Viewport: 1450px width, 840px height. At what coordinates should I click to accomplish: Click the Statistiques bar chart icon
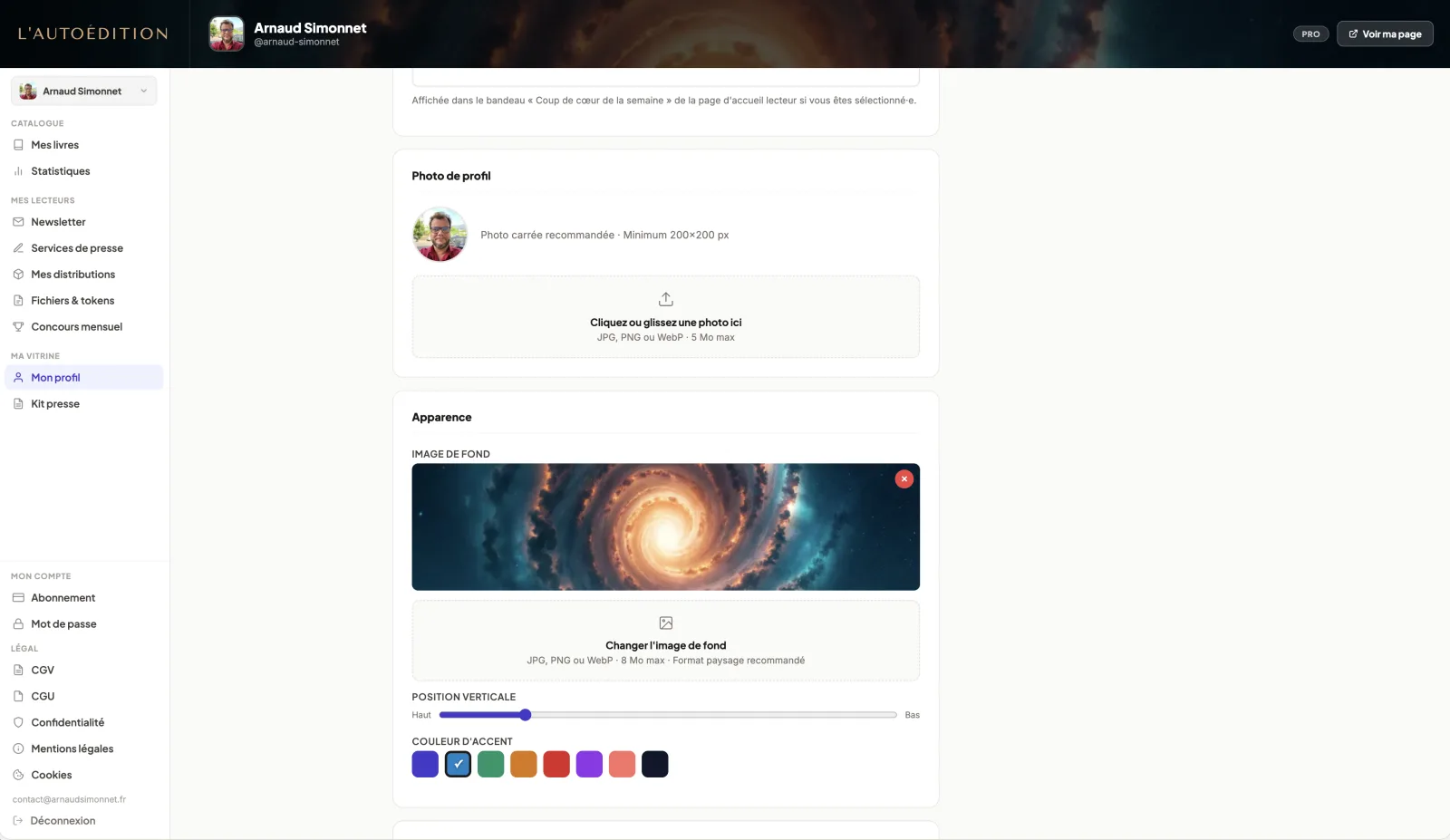click(x=18, y=171)
